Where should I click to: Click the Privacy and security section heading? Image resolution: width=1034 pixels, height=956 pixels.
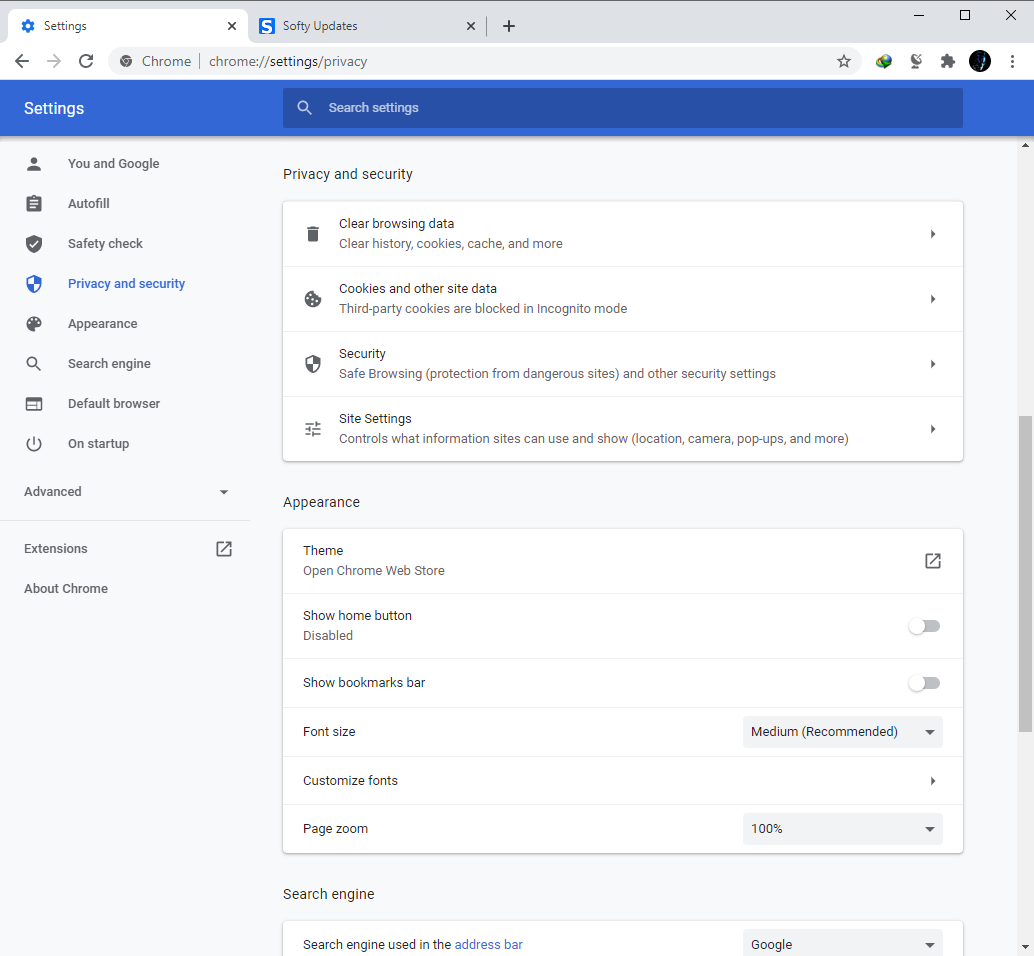(x=348, y=174)
